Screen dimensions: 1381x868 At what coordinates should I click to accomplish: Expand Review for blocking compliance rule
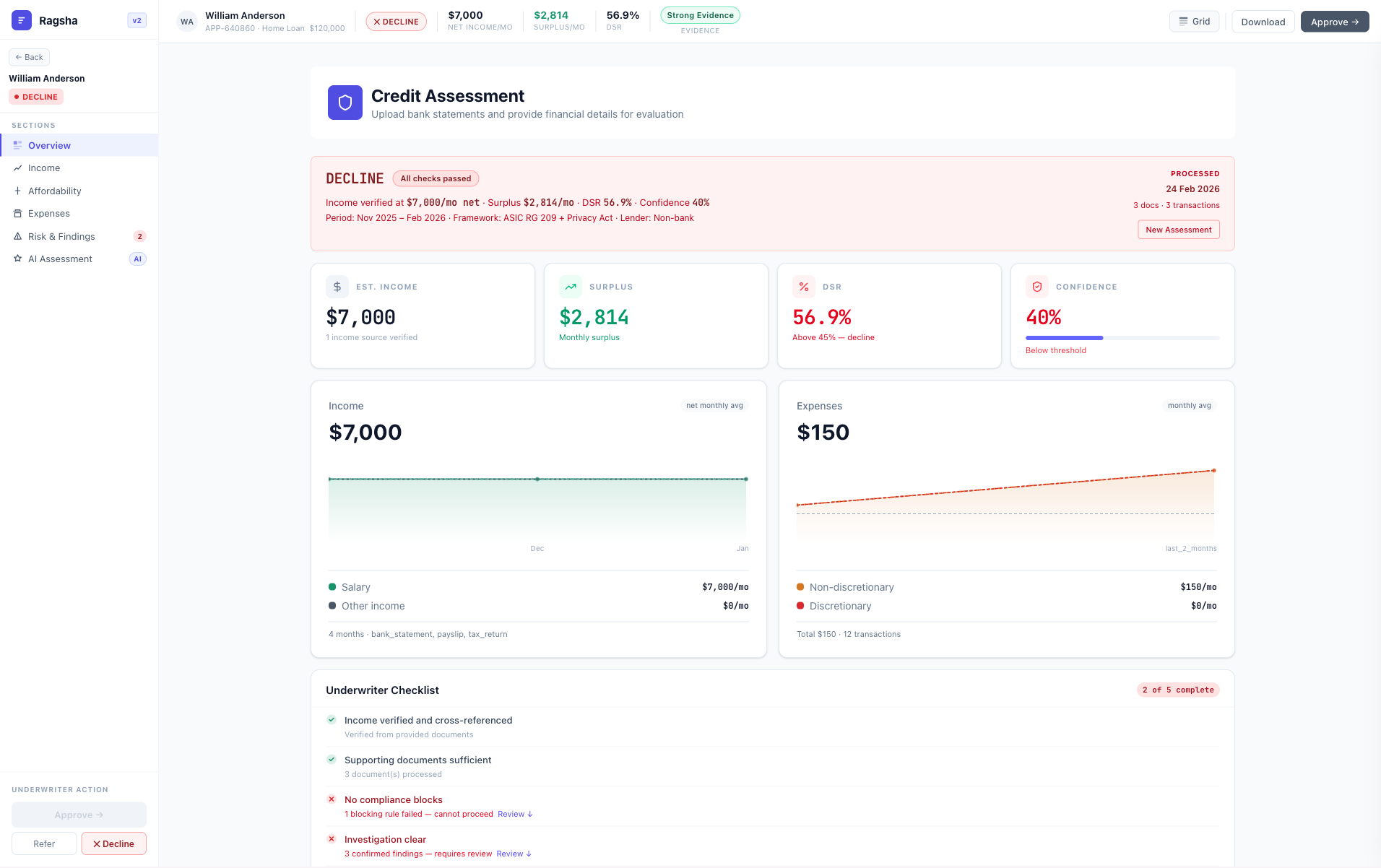[514, 814]
